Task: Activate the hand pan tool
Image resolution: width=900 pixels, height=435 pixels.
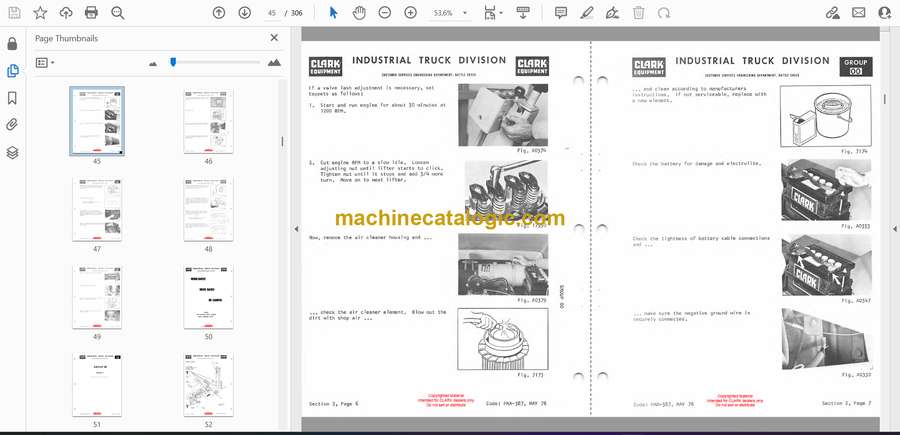Action: pos(359,13)
